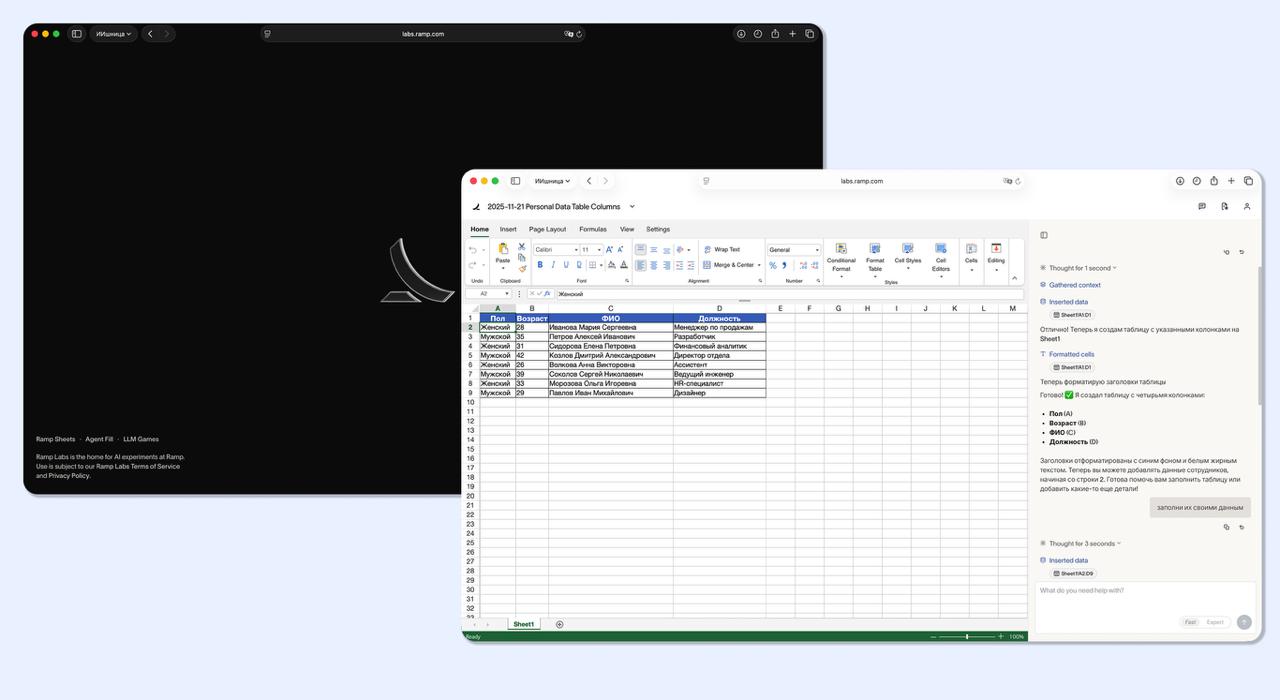Click the zoom in plus in status bar

(1001, 636)
